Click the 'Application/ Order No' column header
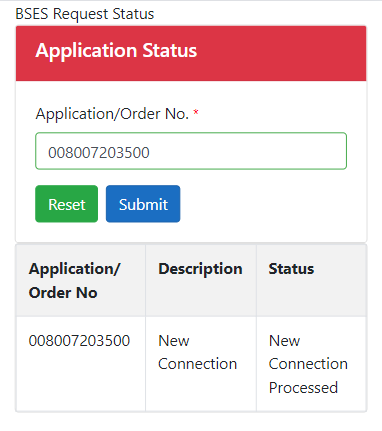Image resolution: width=382 pixels, height=431 pixels. tap(81, 280)
